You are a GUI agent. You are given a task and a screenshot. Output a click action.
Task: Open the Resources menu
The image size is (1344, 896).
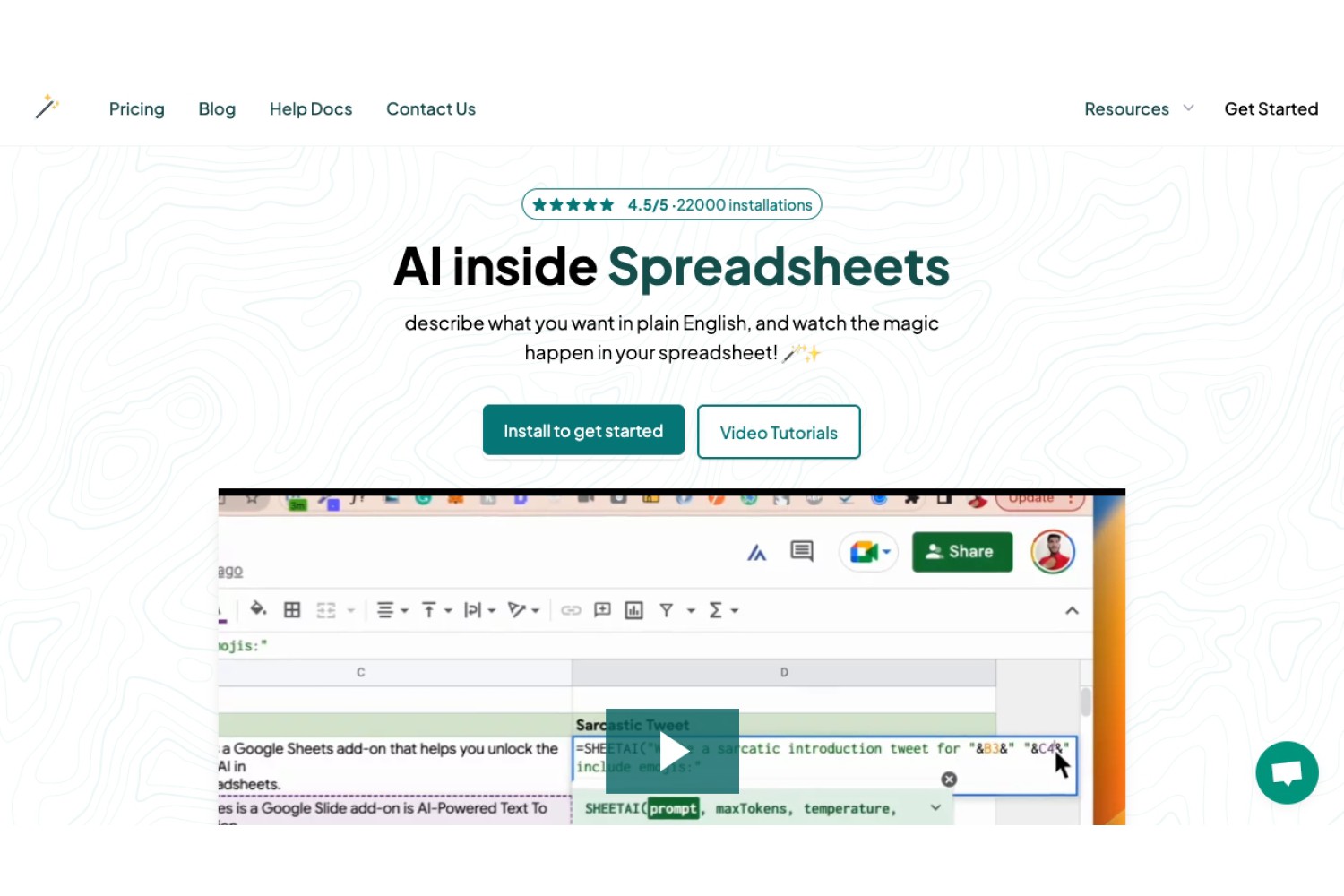point(1127,109)
